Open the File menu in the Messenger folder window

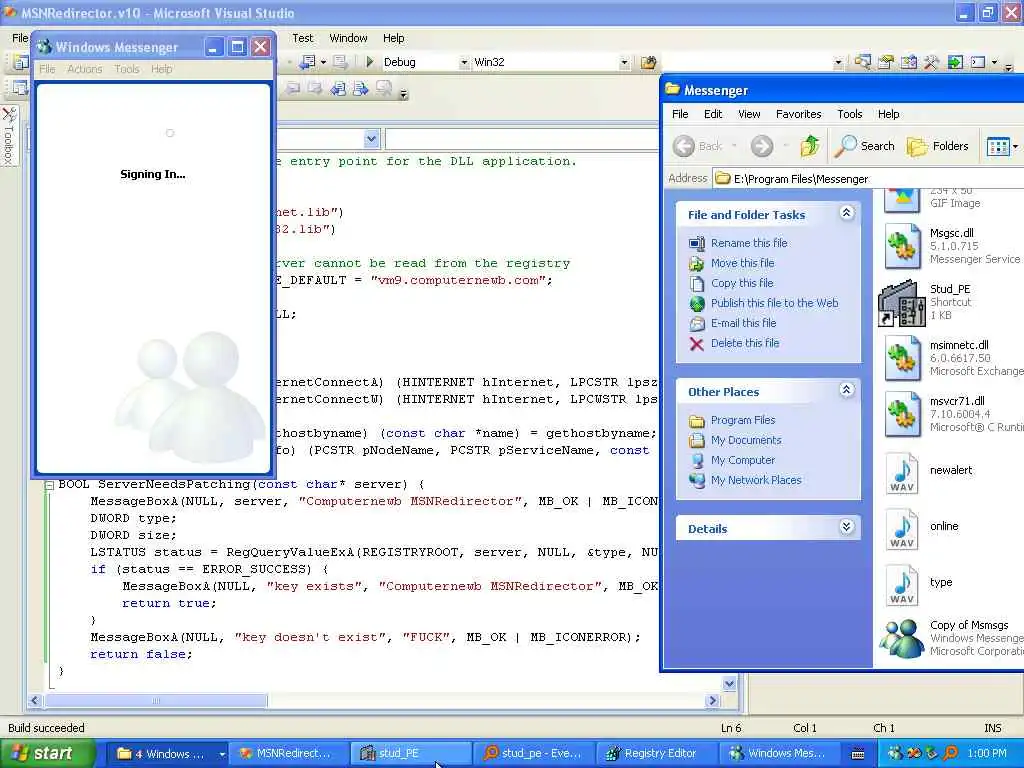point(680,114)
